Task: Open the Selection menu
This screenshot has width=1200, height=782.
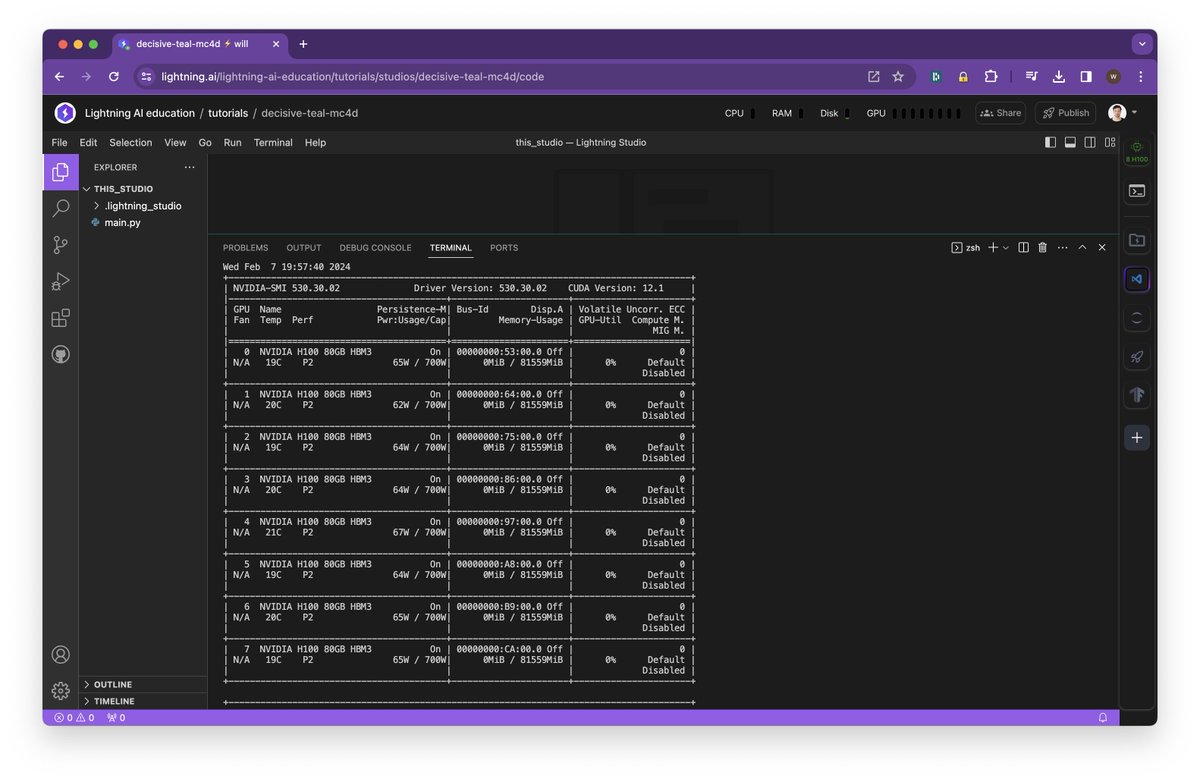Action: (131, 142)
